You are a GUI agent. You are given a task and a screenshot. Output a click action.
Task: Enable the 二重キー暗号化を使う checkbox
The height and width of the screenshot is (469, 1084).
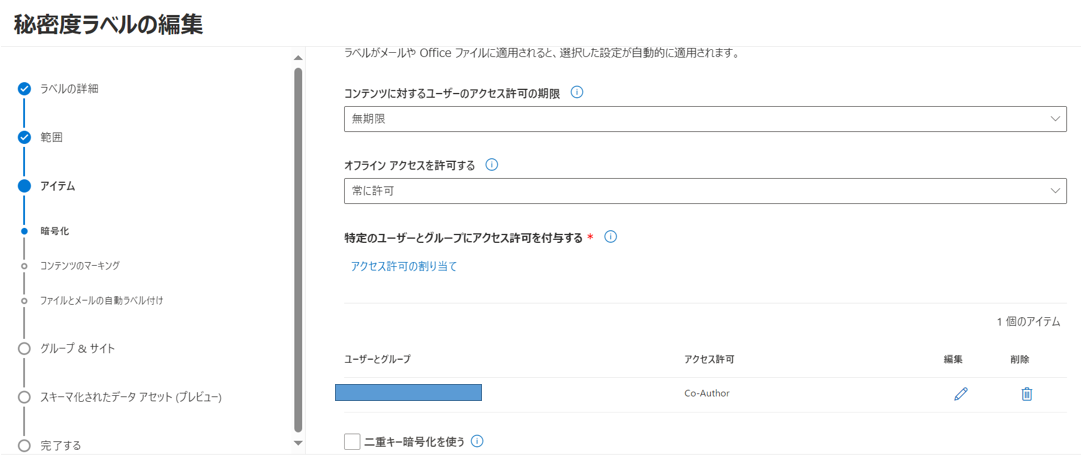pos(352,441)
